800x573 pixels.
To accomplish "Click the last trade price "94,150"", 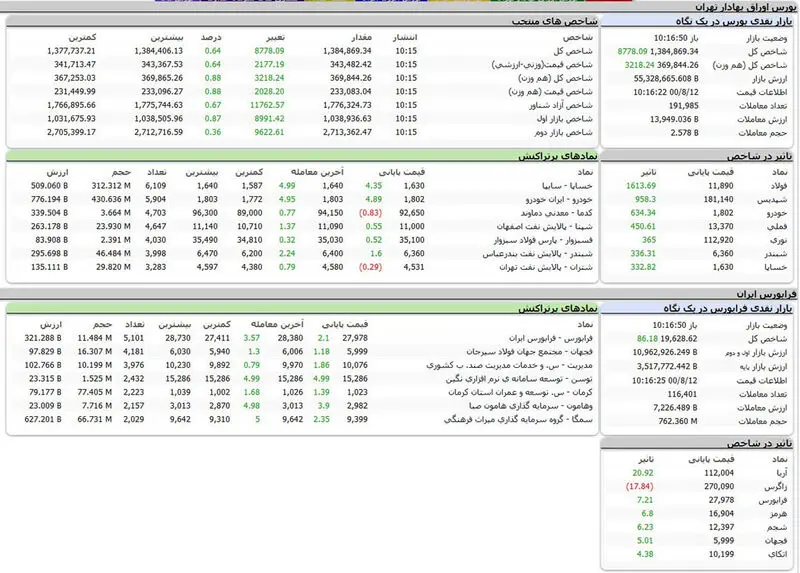I will [331, 213].
